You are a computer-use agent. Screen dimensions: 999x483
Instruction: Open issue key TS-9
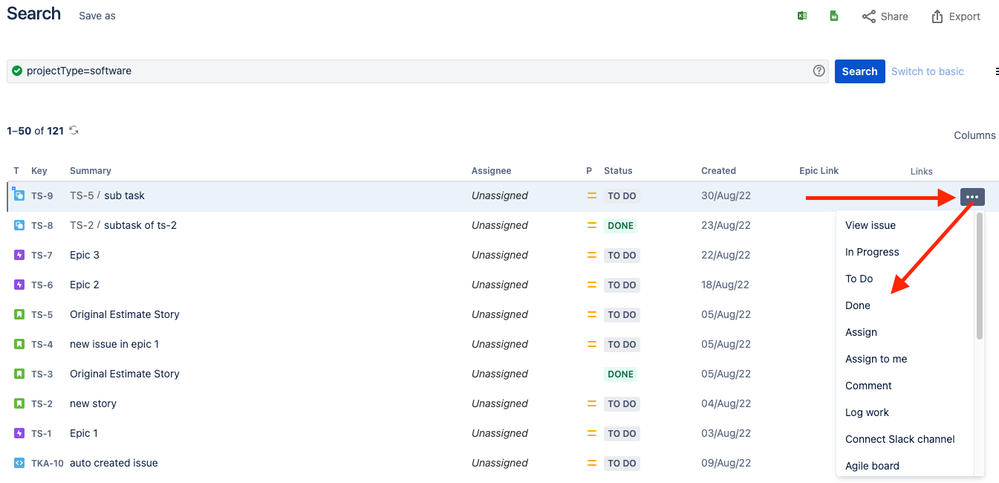(42, 196)
